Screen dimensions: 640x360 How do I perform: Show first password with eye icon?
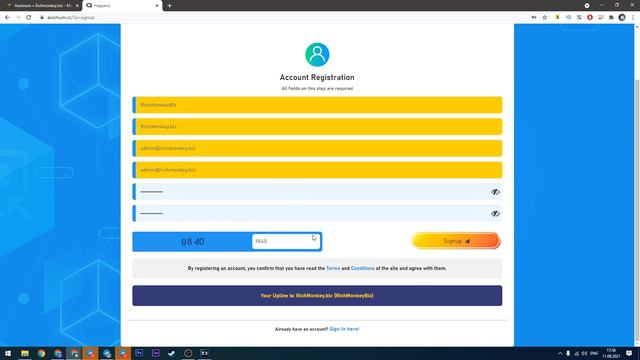click(x=495, y=192)
